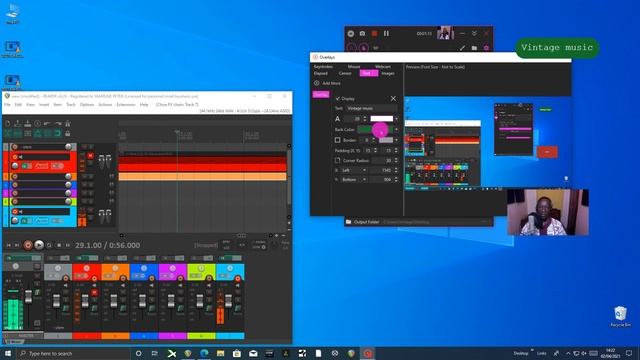This screenshot has width=640, height=360.
Task: Click Undo arrow in REAPER toolbar
Action: [x=48, y=123]
